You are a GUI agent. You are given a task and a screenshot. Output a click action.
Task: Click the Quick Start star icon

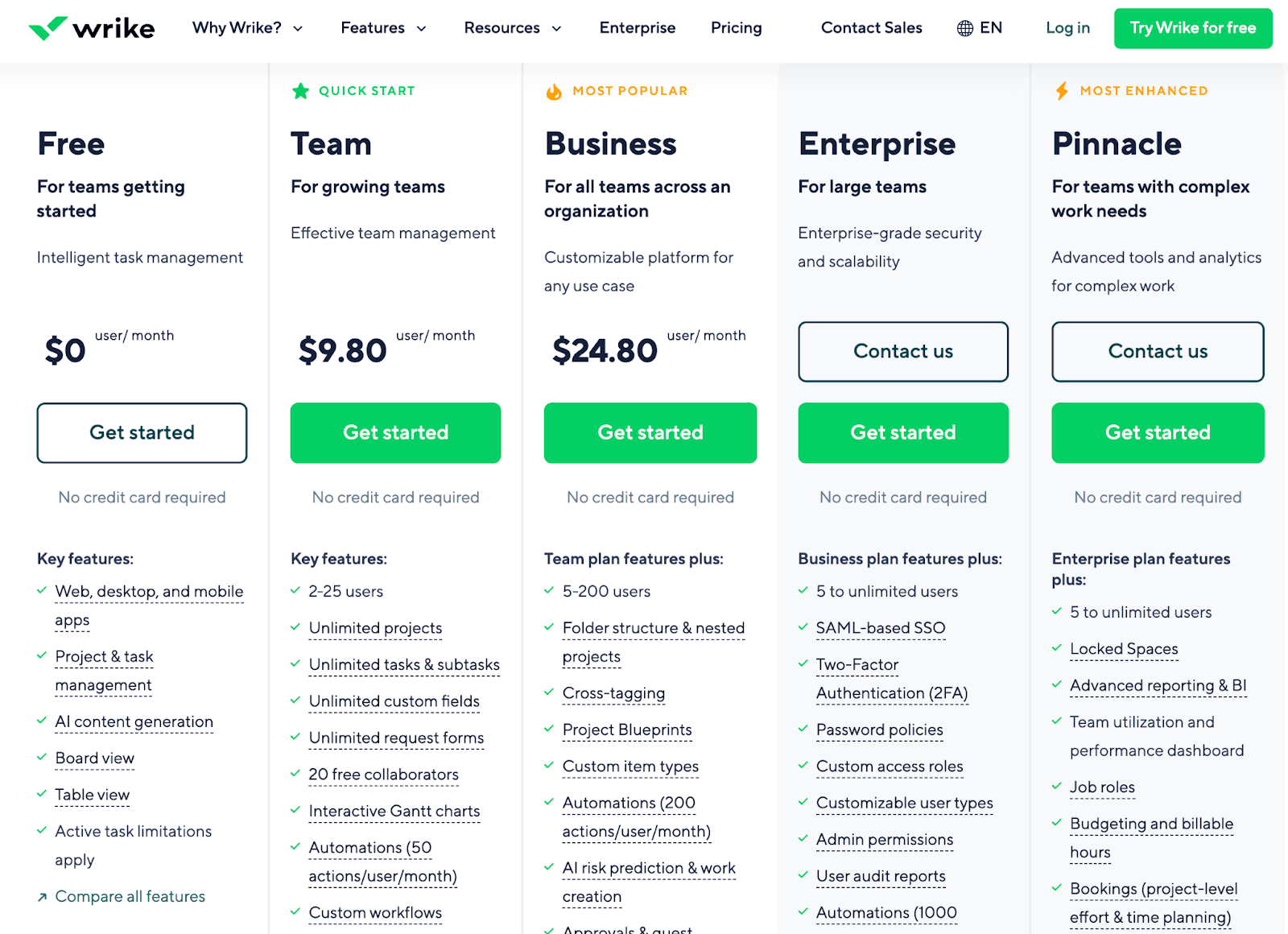[300, 91]
